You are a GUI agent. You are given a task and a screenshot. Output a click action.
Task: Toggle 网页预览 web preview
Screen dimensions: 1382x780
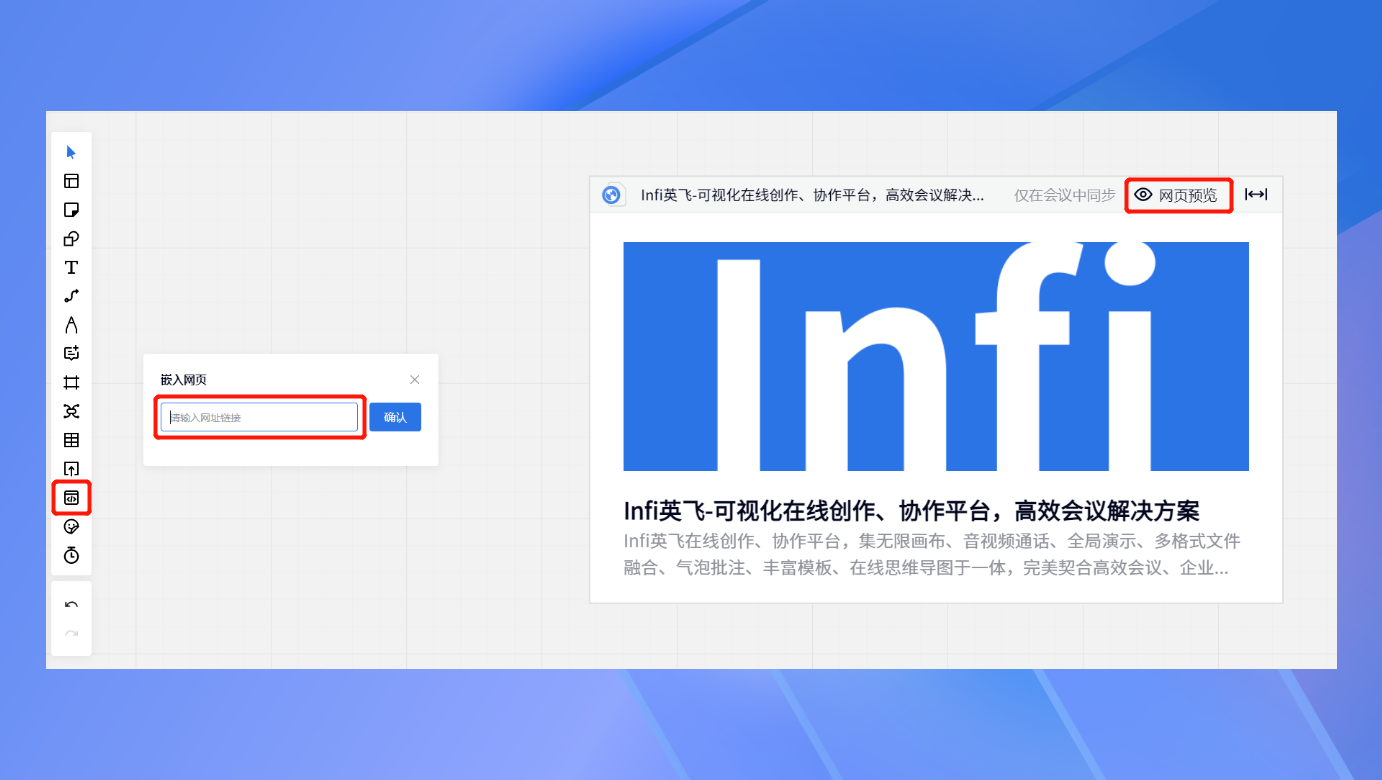pyautogui.click(x=1177, y=195)
